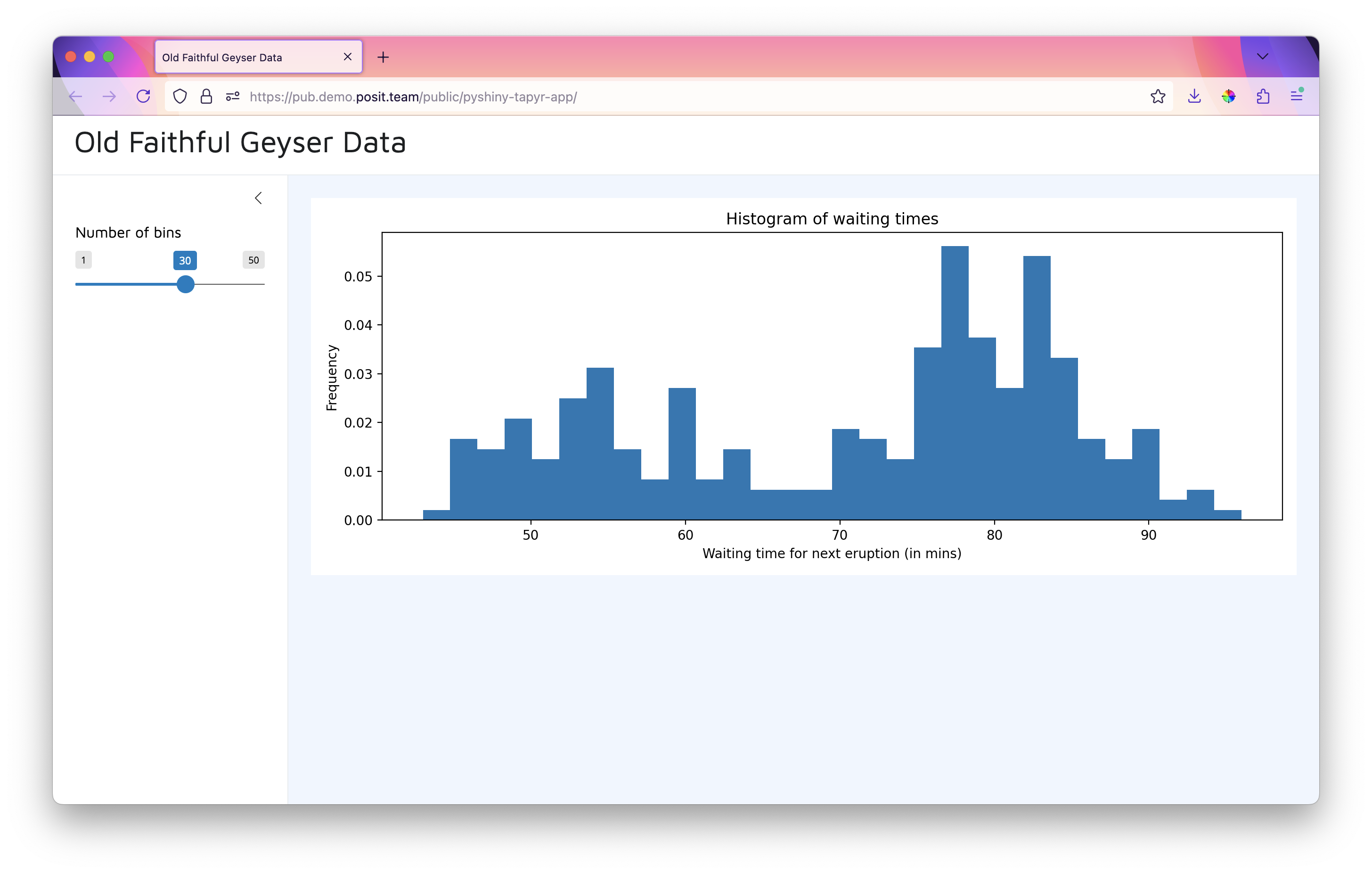
Task: Open the downloads panel
Action: point(1194,96)
